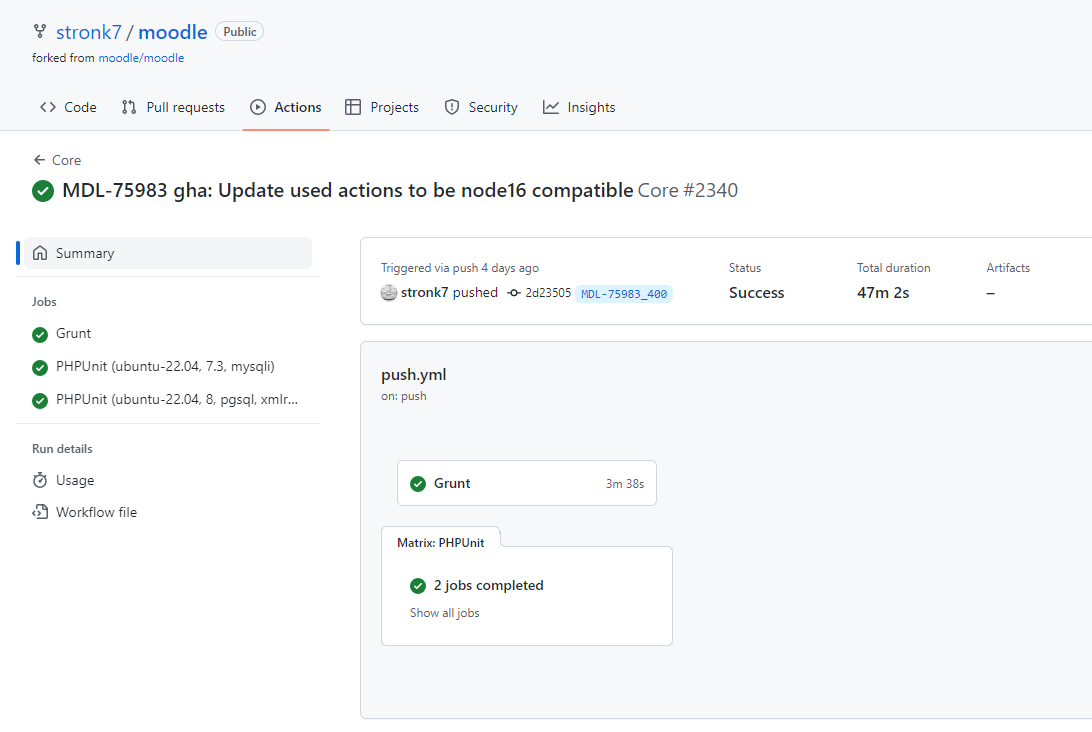Open branch label MDL-75983_400
The image size is (1092, 732).
pyautogui.click(x=624, y=294)
